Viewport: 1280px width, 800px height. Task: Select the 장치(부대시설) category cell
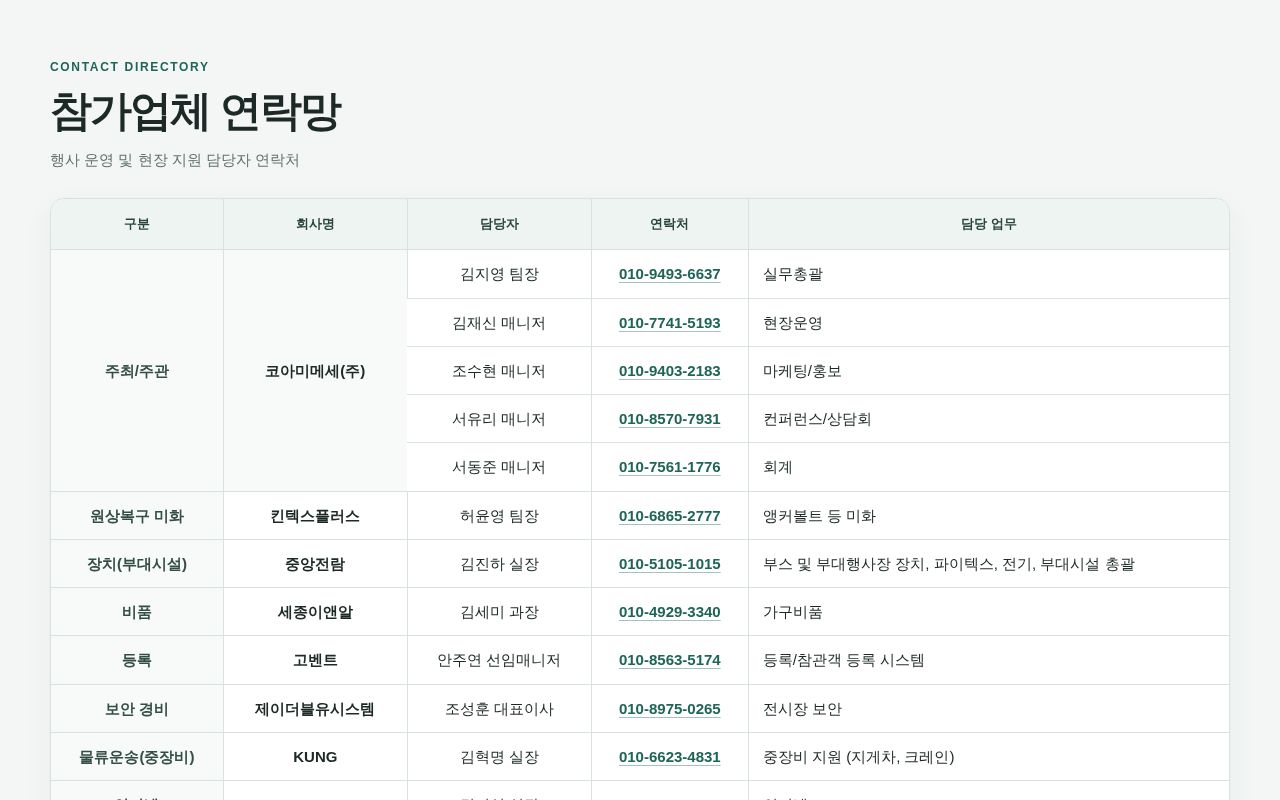(x=137, y=564)
